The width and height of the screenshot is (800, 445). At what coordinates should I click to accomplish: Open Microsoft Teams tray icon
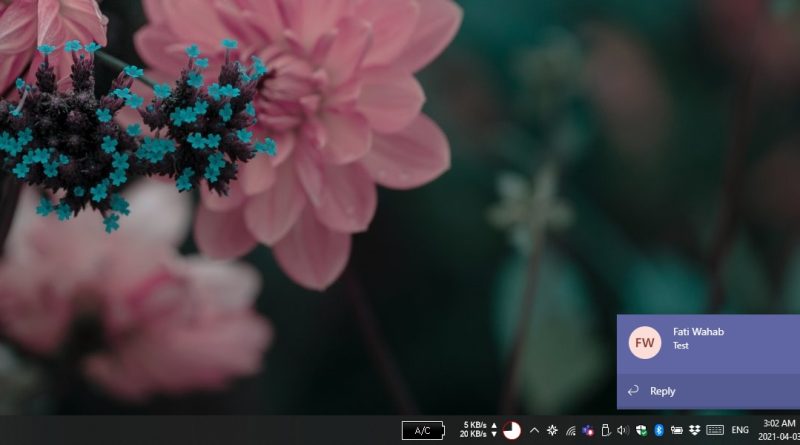click(588, 431)
